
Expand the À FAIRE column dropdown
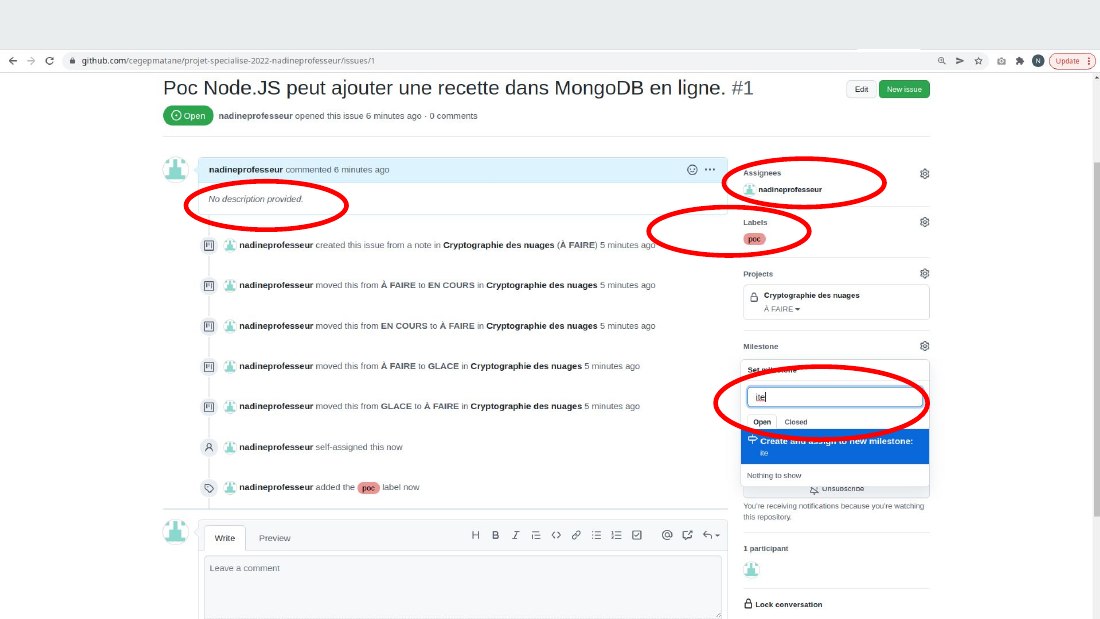[782, 310]
